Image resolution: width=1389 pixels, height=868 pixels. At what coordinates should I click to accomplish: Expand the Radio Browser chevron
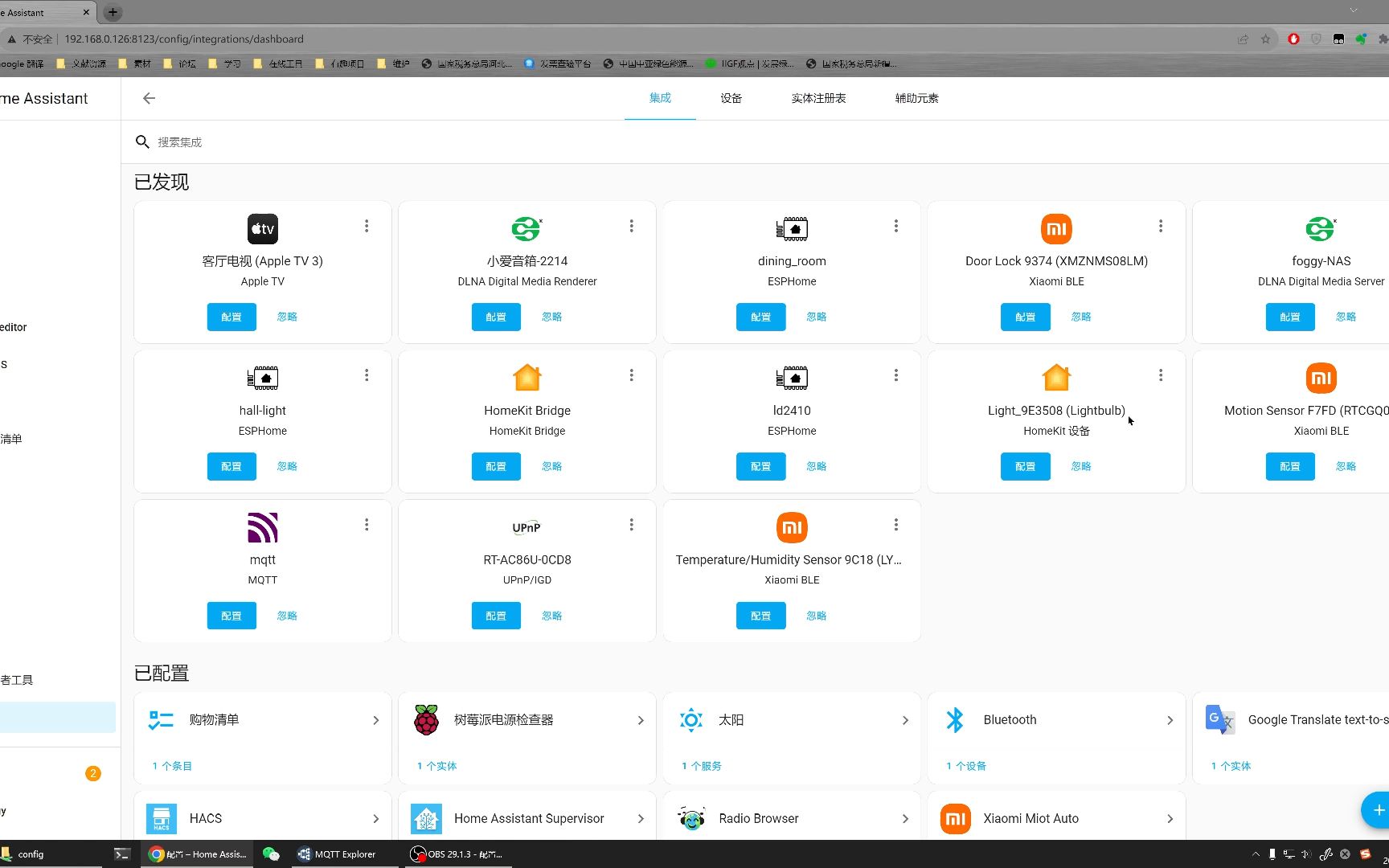(x=905, y=819)
